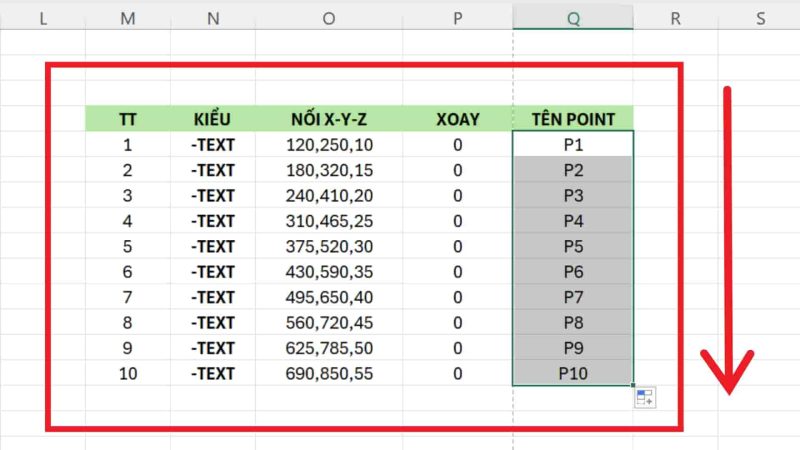Viewport: 800px width, 450px height.
Task: Open the Auto Fill Options icon
Action: click(645, 398)
